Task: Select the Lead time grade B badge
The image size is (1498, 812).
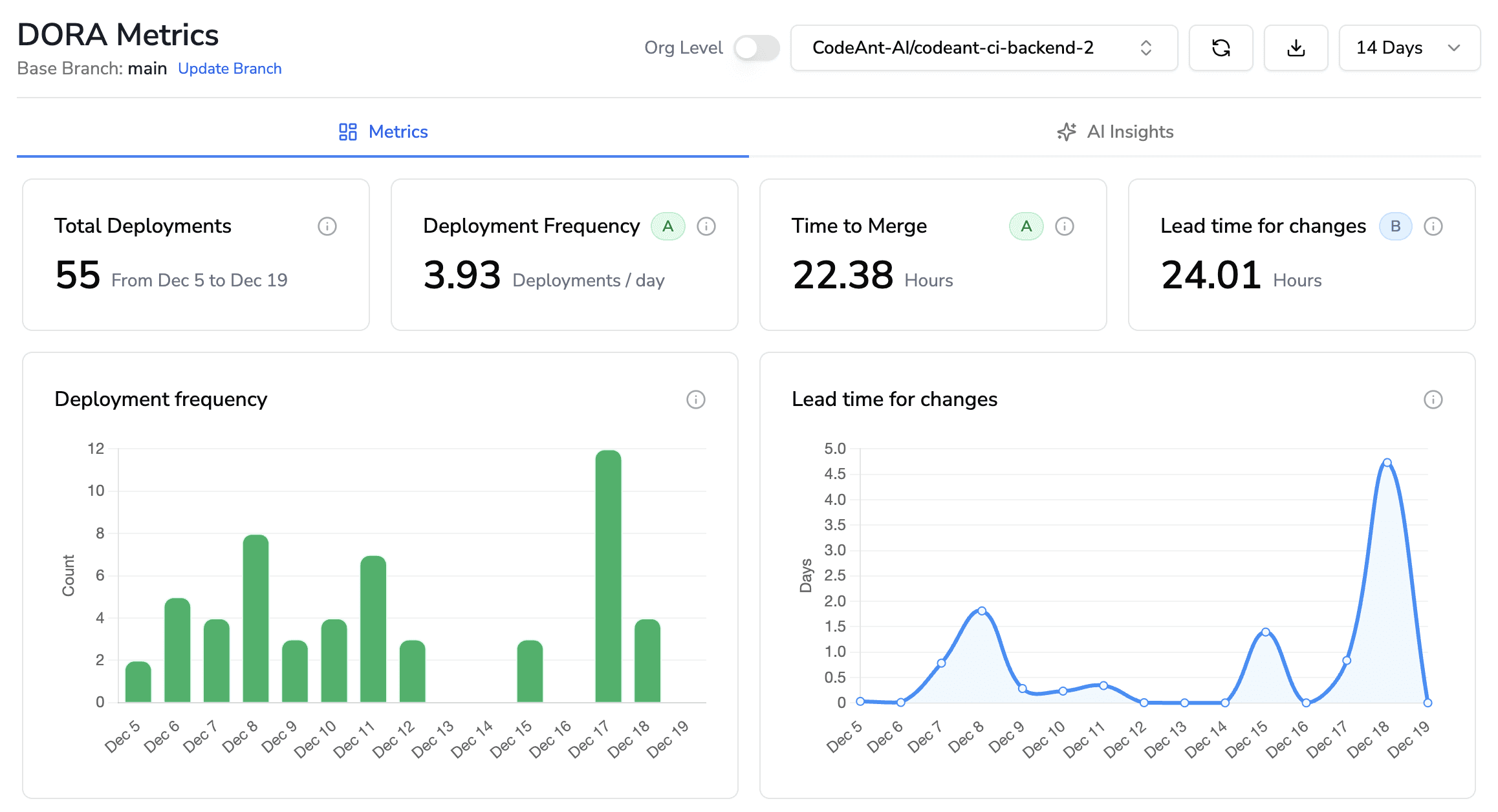Action: click(x=1396, y=226)
